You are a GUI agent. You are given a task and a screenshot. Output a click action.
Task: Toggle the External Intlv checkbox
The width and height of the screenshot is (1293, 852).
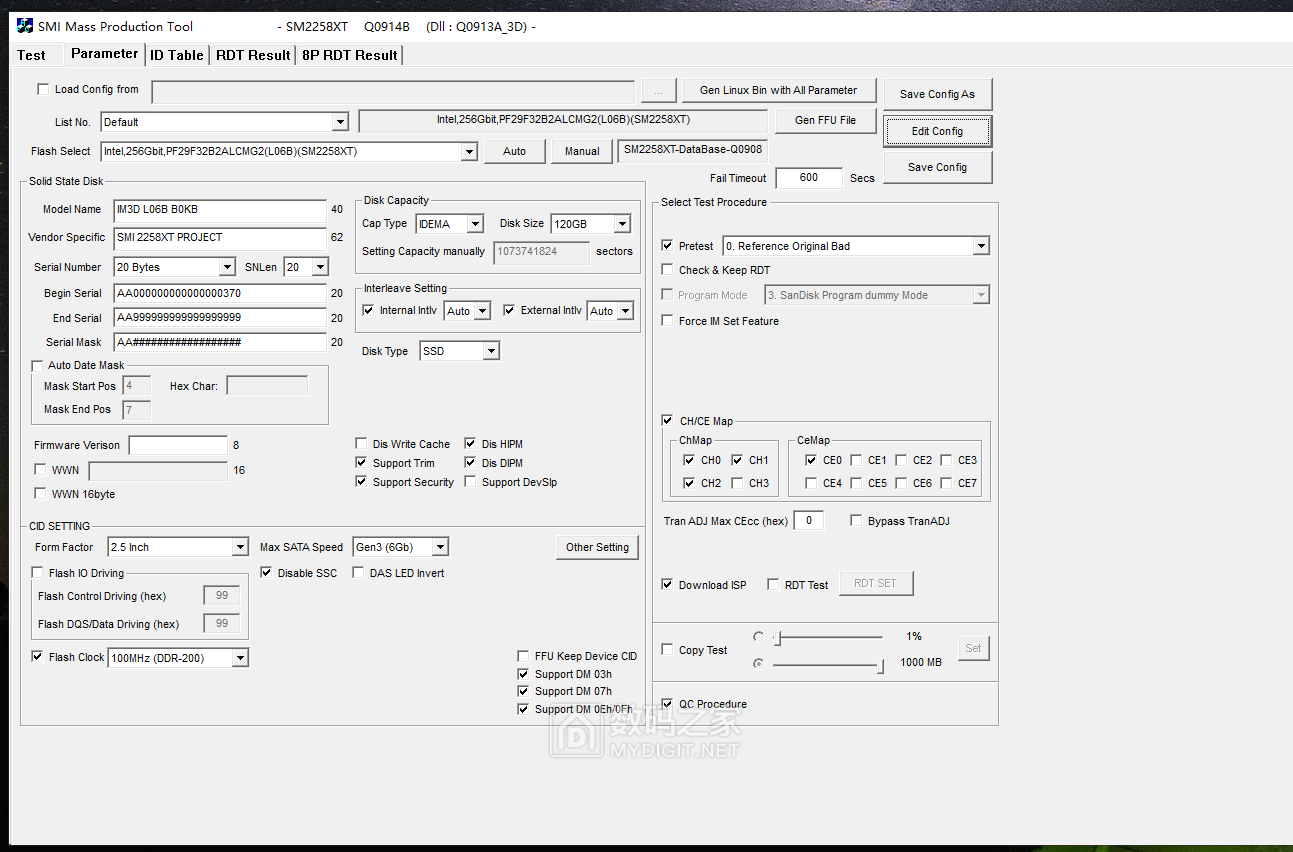coord(509,310)
